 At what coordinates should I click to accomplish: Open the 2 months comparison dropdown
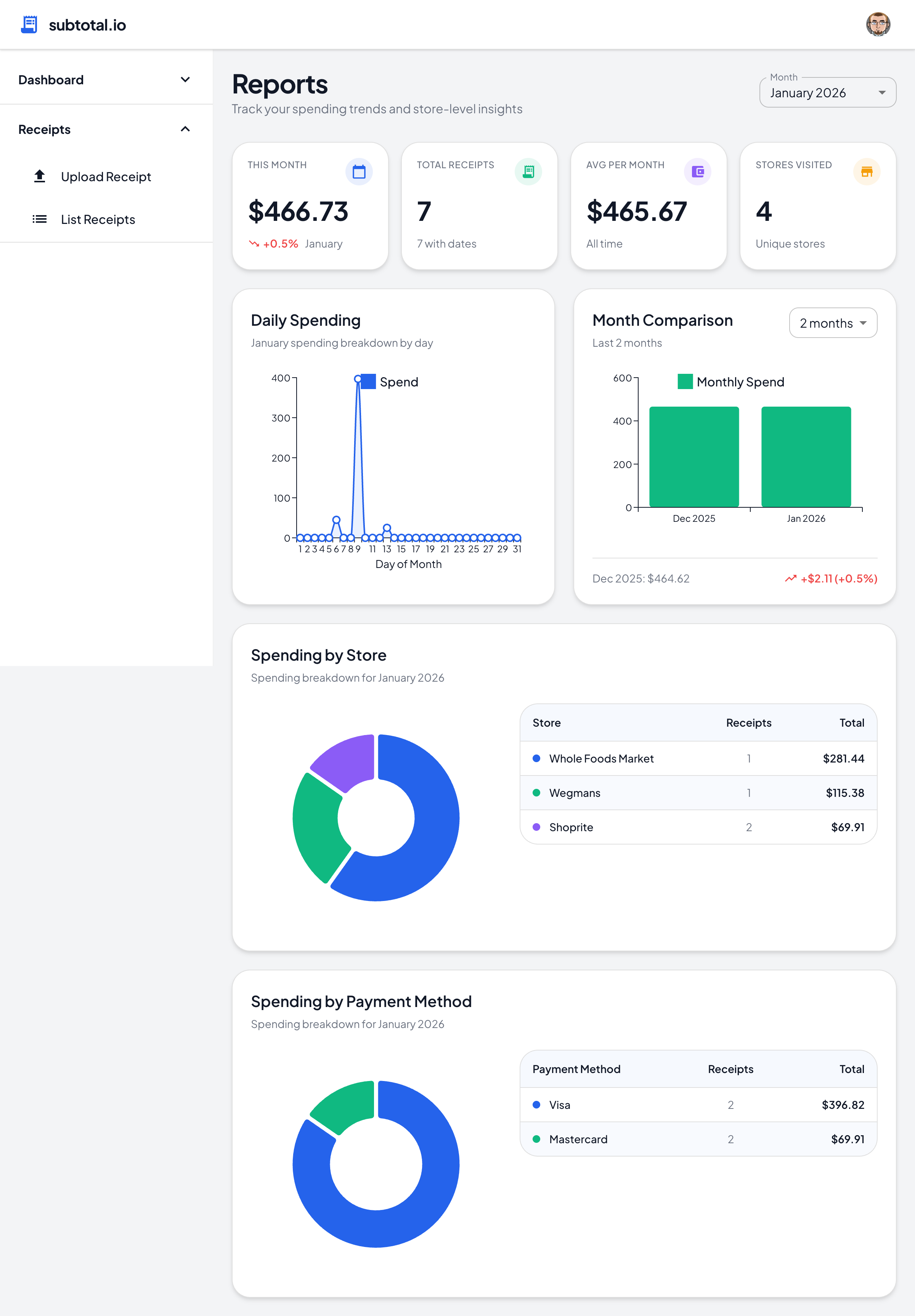(x=833, y=323)
